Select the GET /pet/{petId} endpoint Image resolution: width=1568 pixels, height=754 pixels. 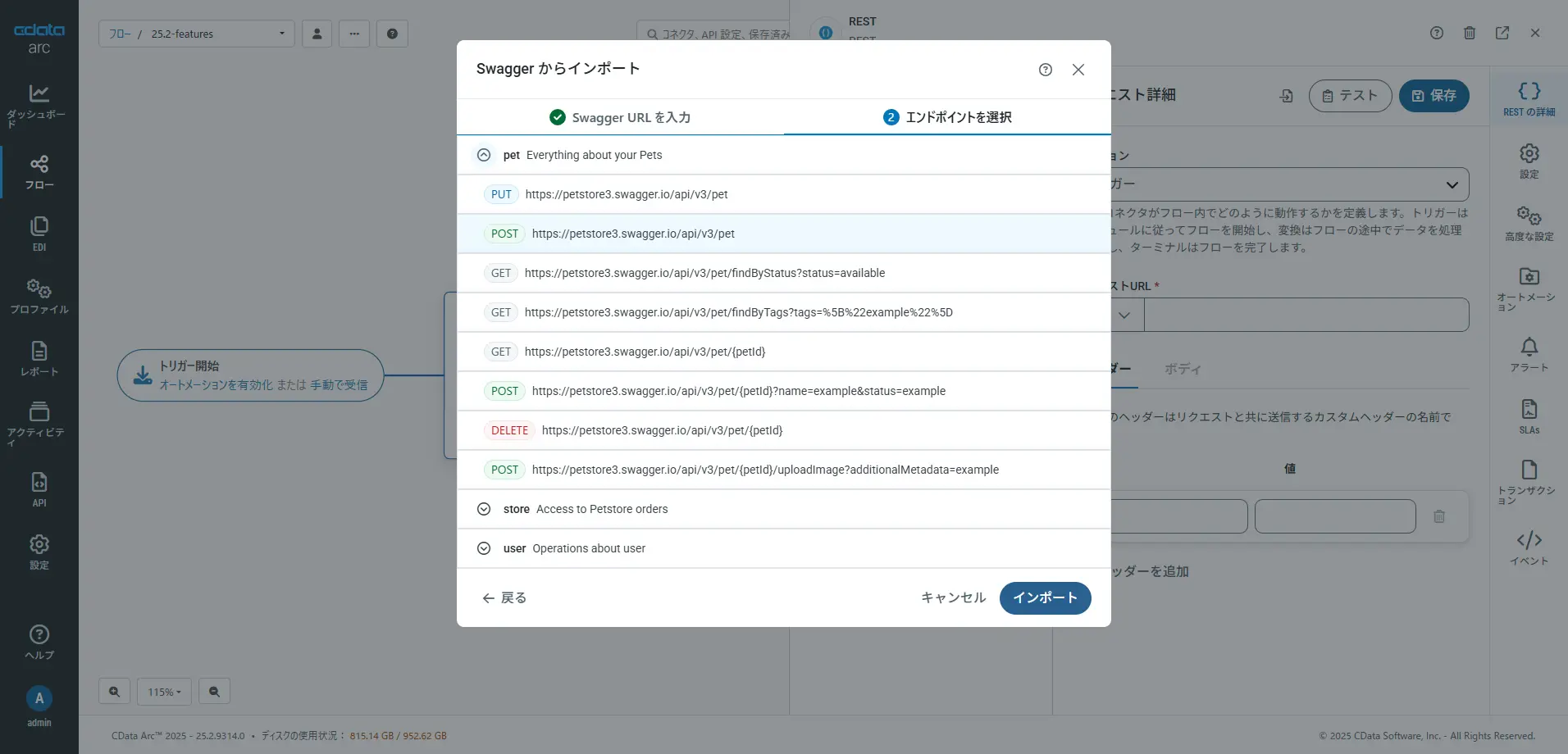[x=784, y=352]
